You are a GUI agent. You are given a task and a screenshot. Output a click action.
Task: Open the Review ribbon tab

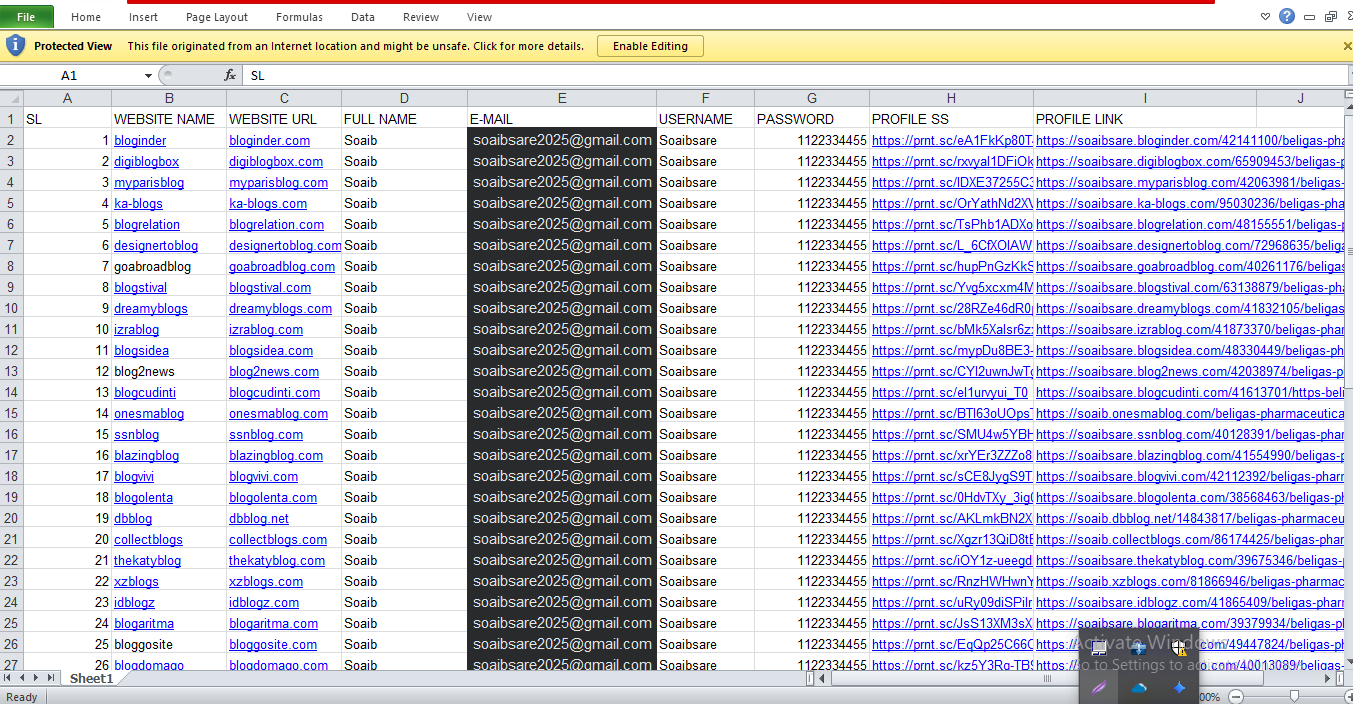pos(421,17)
